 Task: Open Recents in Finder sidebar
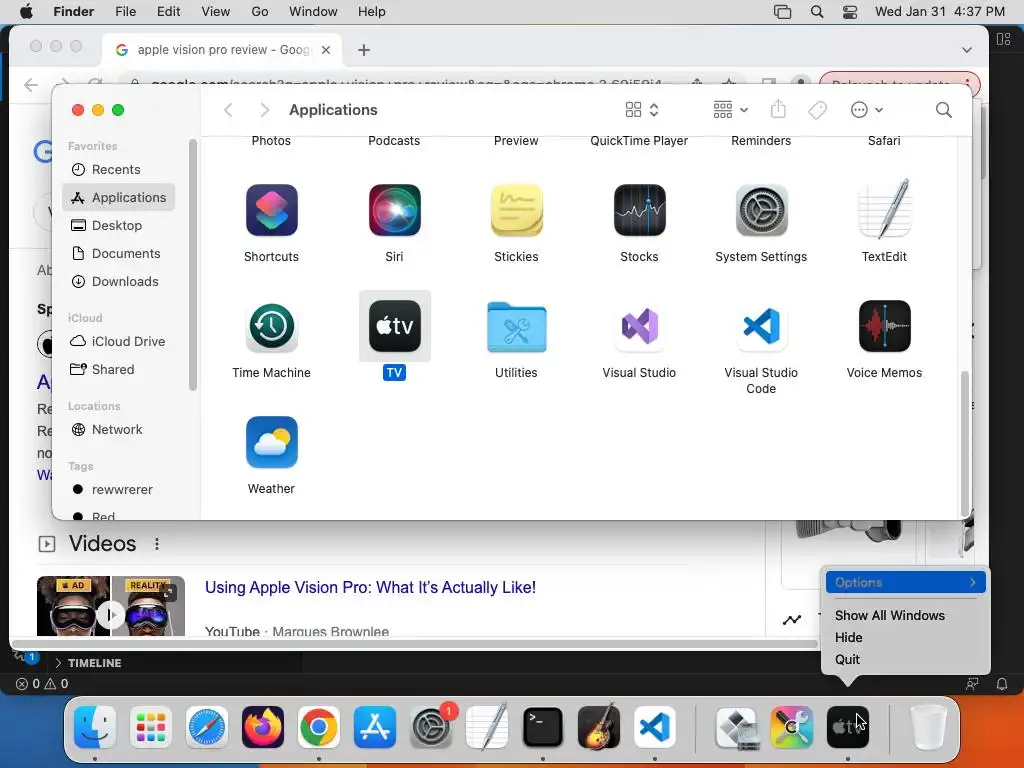(118, 170)
